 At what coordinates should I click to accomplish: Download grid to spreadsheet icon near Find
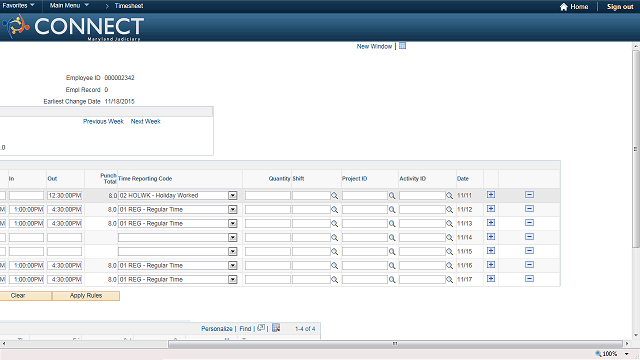click(x=276, y=328)
